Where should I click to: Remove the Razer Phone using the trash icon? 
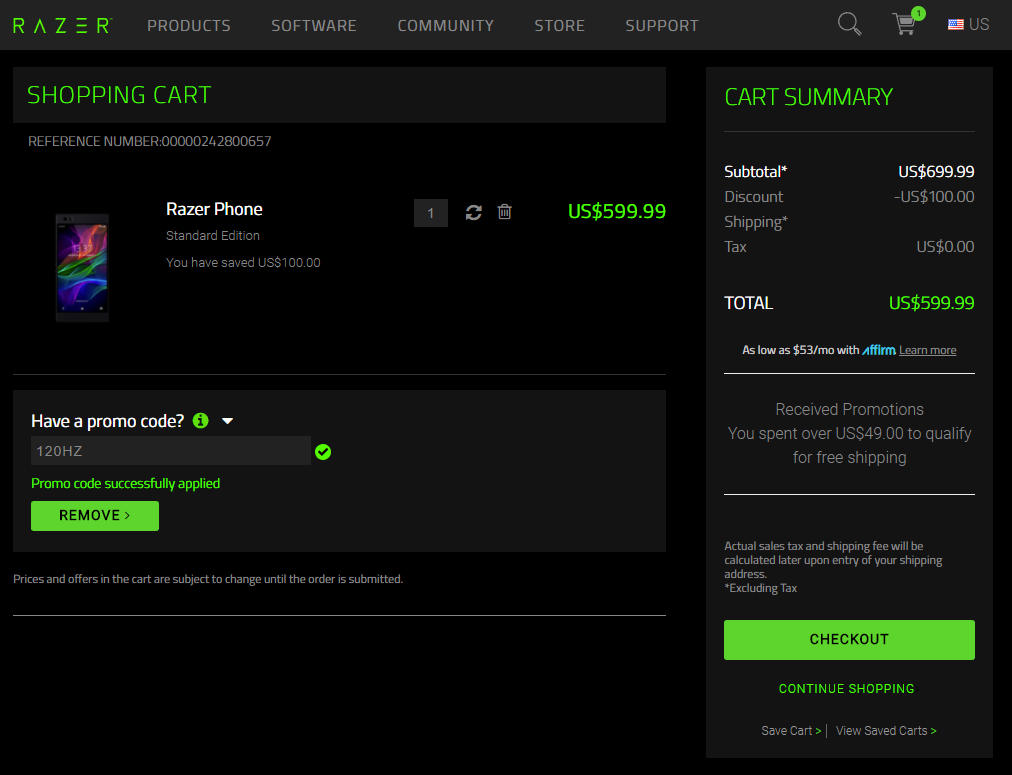(x=504, y=212)
